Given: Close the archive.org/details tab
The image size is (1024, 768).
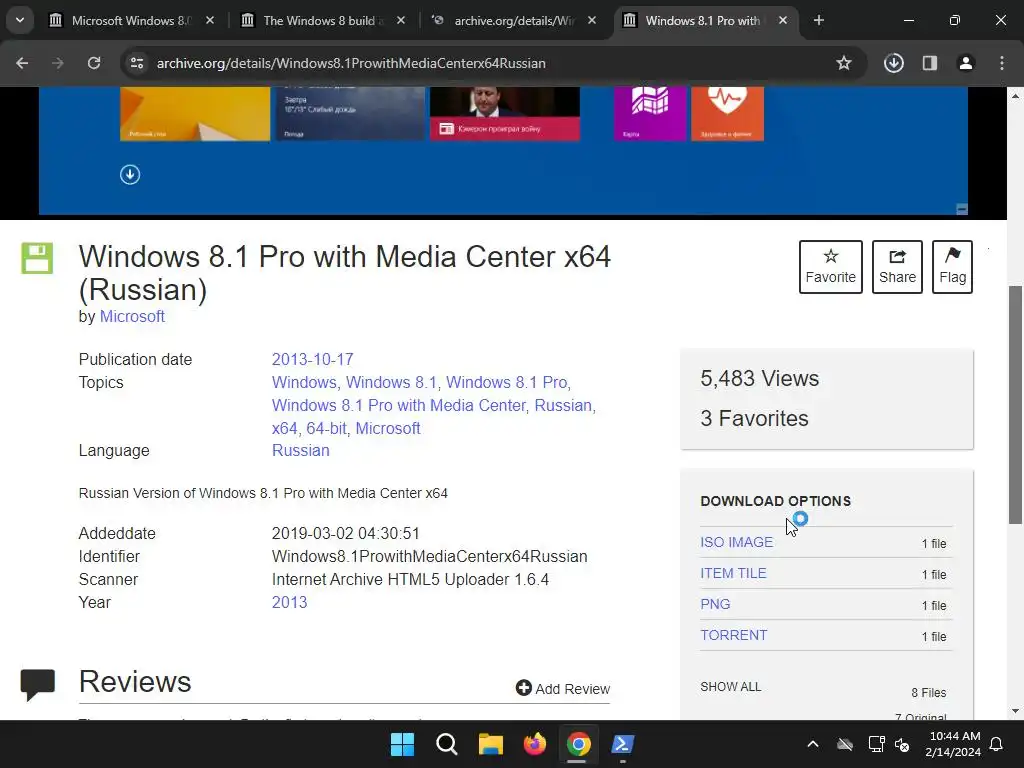Looking at the screenshot, I should (x=592, y=20).
